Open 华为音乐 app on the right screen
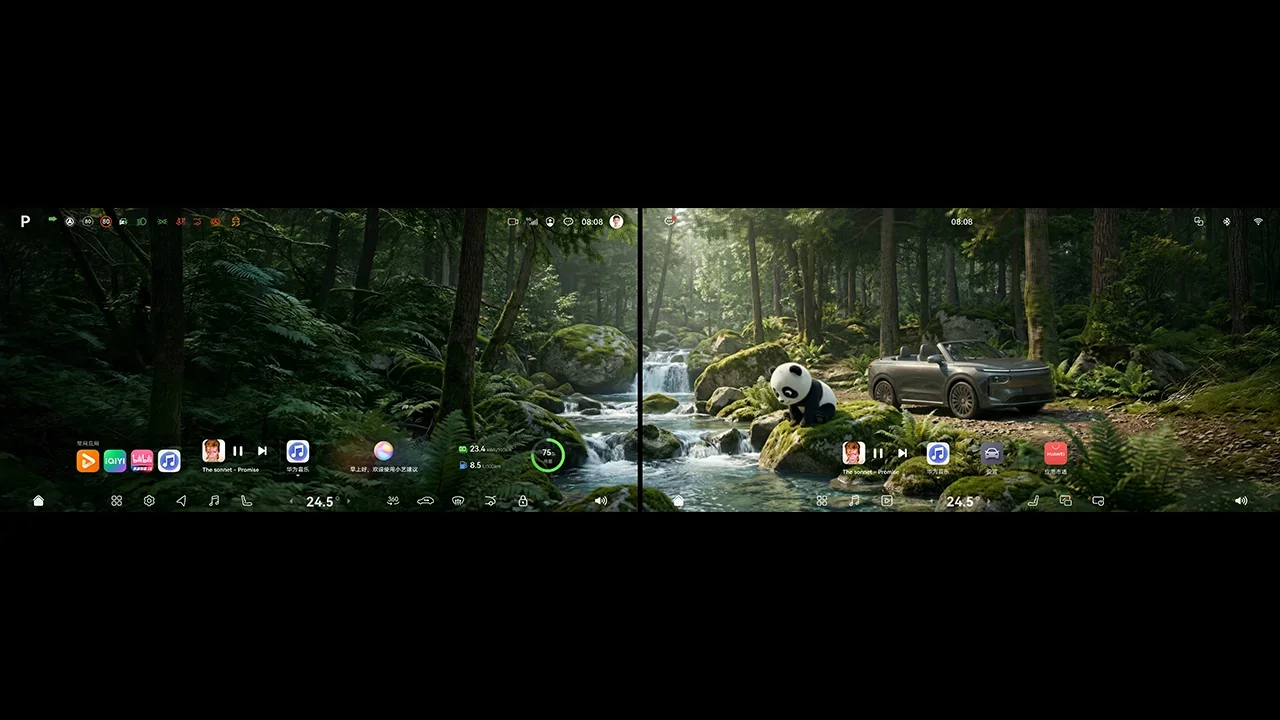The width and height of the screenshot is (1280, 720). coord(938,453)
